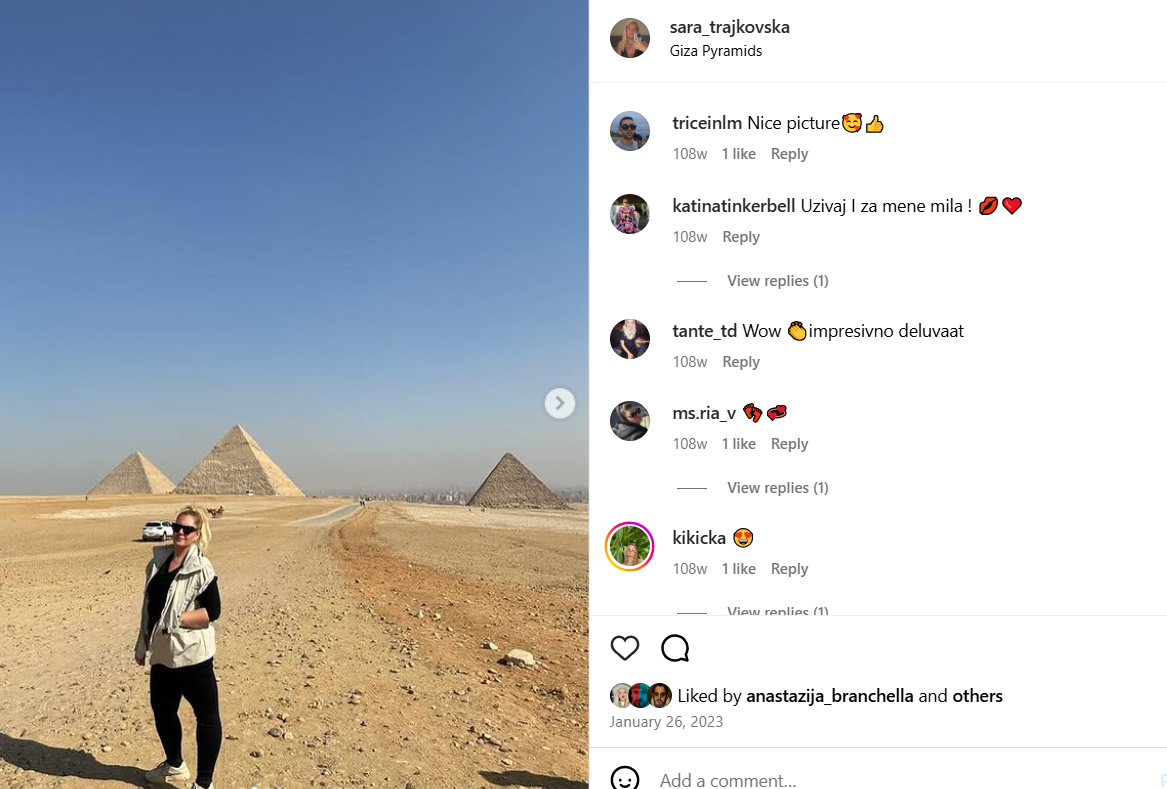Viewport: 1167px width, 789px height.
Task: Expand replies under katinatinkerbell's comment
Action: click(777, 281)
